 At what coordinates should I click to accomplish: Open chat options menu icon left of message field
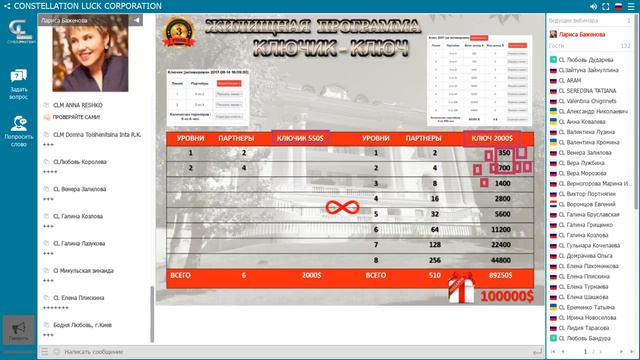coord(44,351)
